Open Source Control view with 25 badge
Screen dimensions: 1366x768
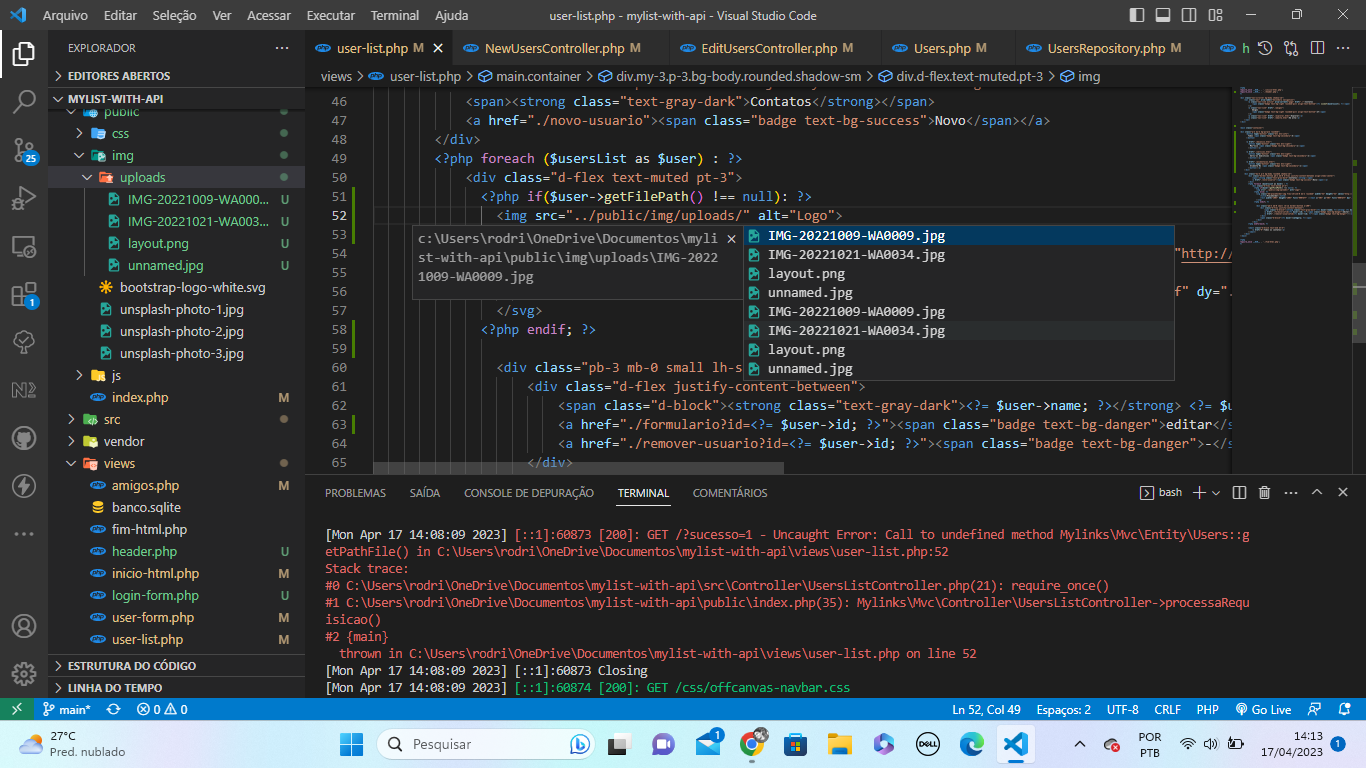coord(24,150)
